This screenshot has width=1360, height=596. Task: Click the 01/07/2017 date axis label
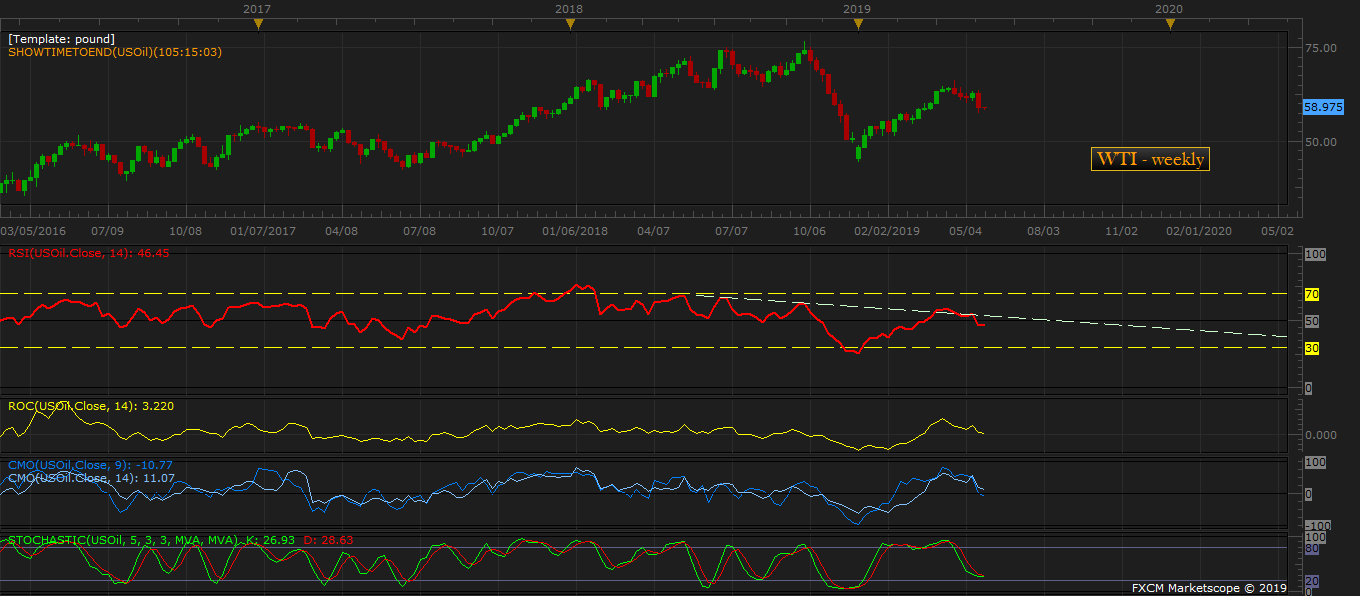[262, 231]
